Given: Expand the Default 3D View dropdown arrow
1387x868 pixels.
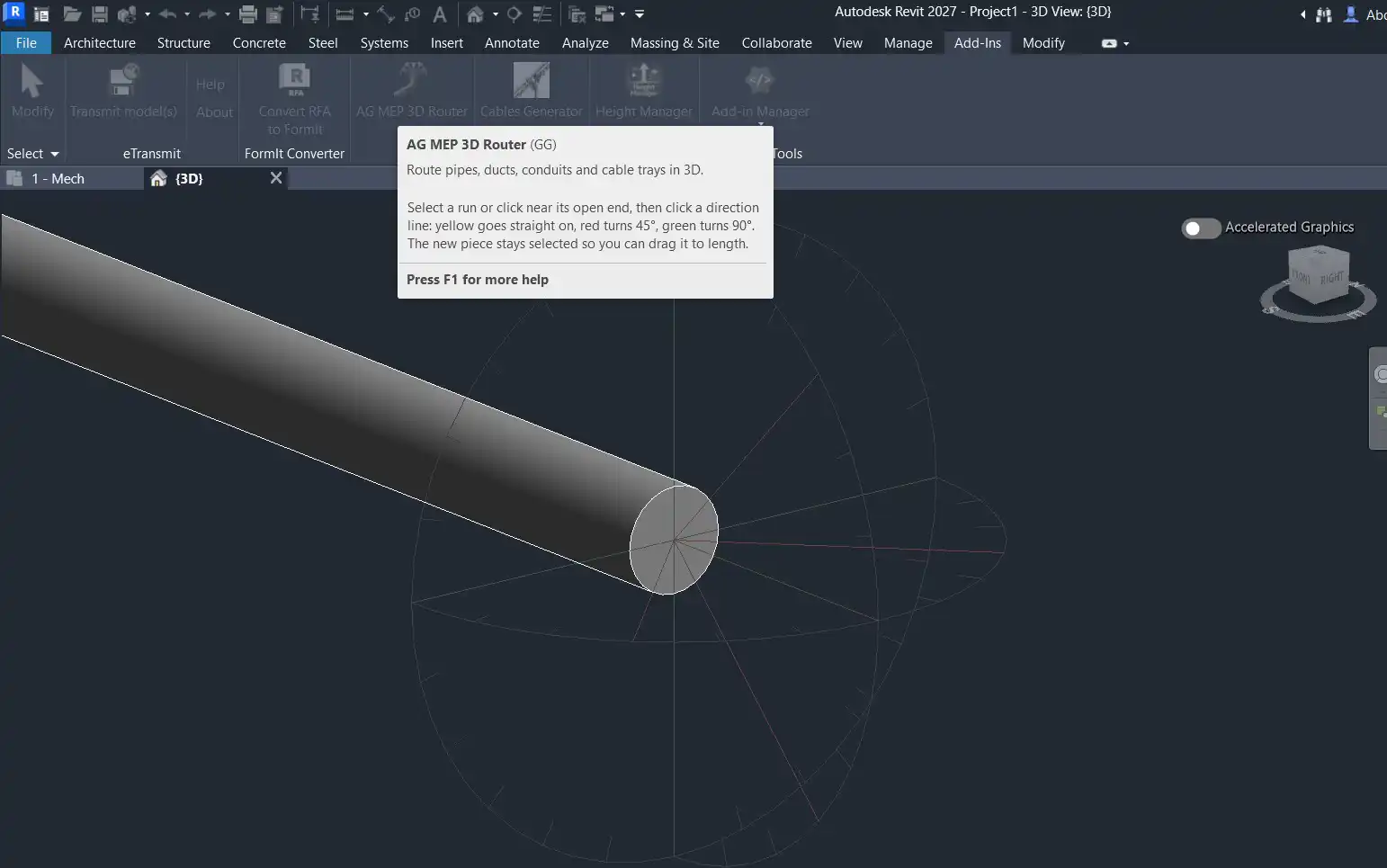Looking at the screenshot, I should pyautogui.click(x=496, y=14).
